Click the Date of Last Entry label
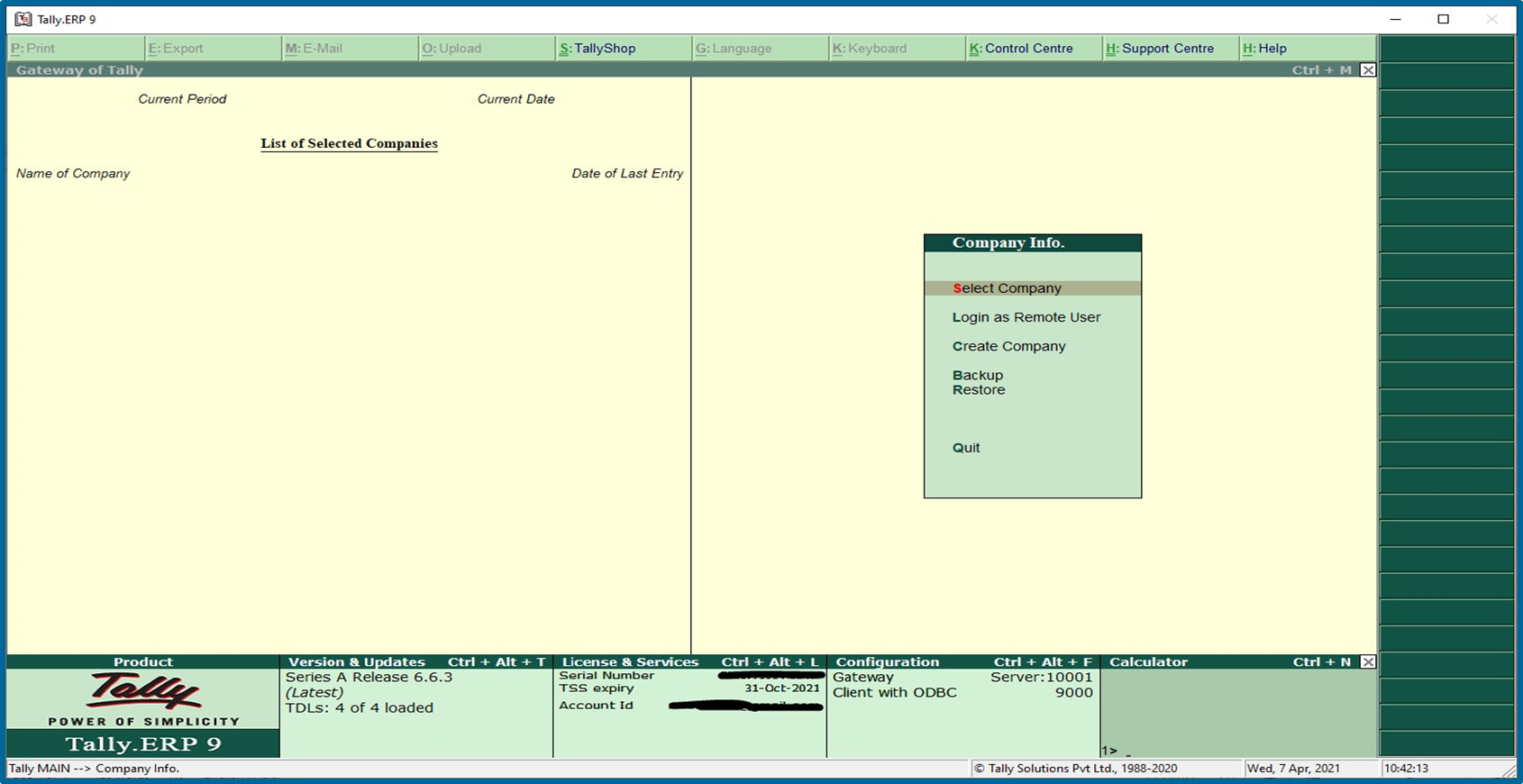 point(627,174)
